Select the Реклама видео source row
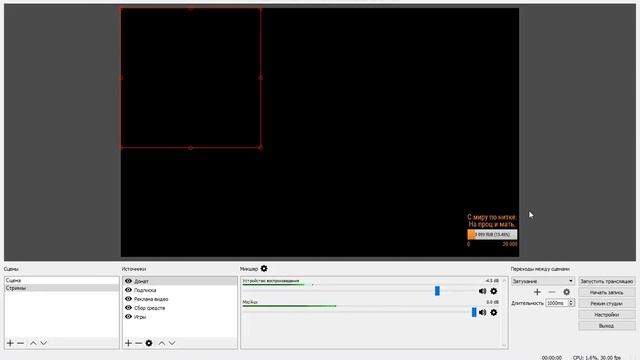Image resolution: width=640 pixels, height=360 pixels. click(x=180, y=299)
